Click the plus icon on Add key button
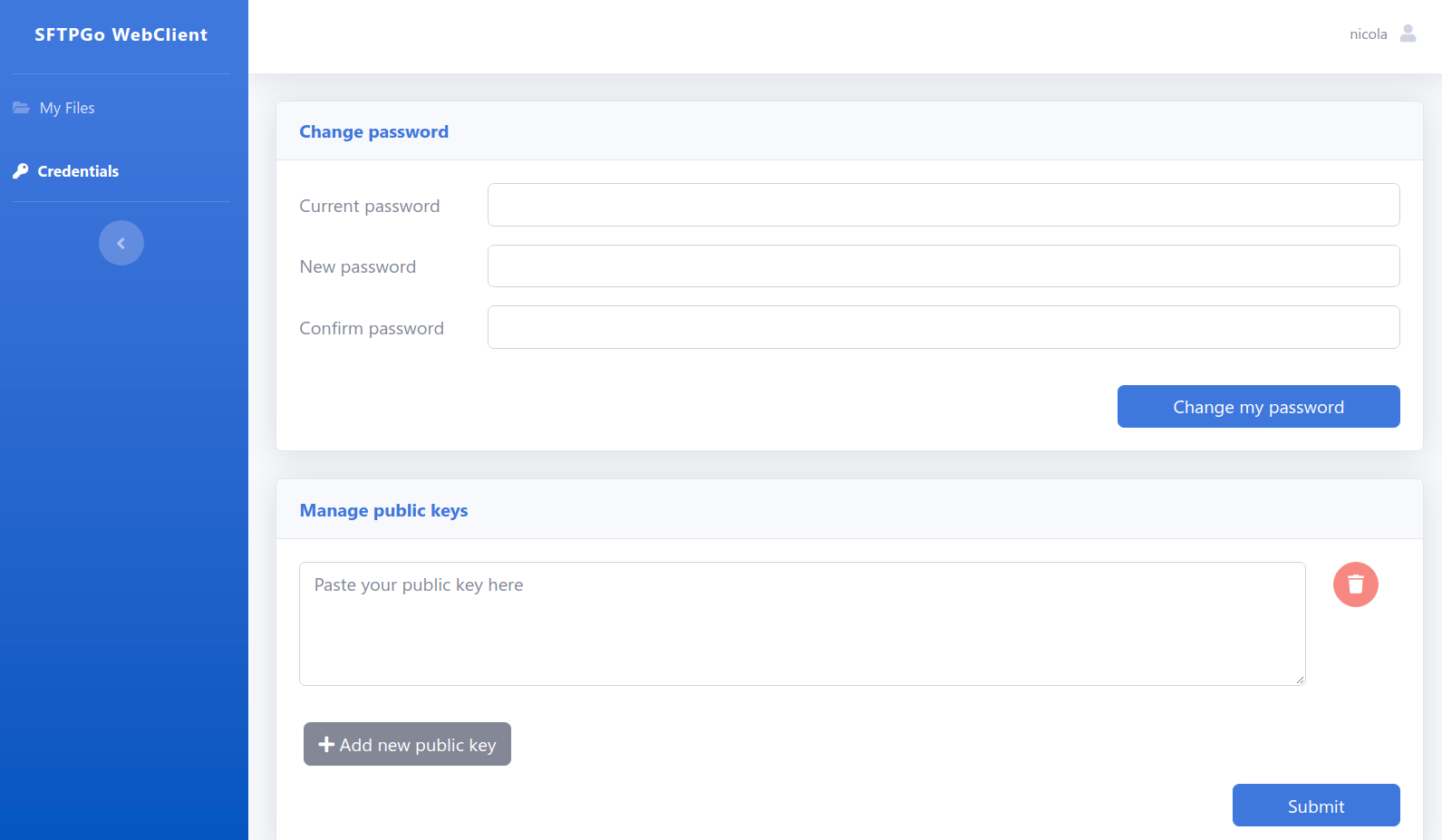This screenshot has height=840, width=1442. click(x=326, y=745)
